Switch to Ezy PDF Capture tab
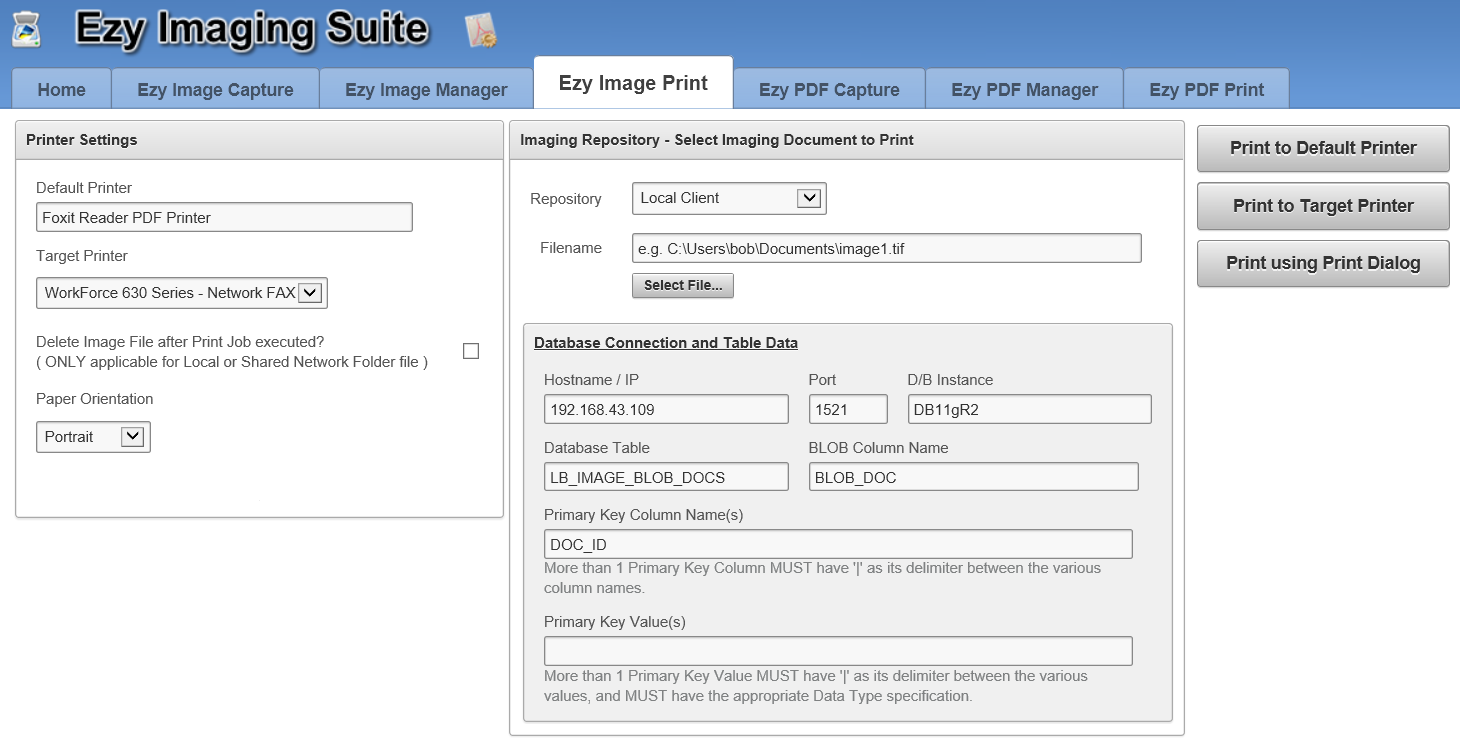Screen dimensions: 1460x746 click(829, 90)
